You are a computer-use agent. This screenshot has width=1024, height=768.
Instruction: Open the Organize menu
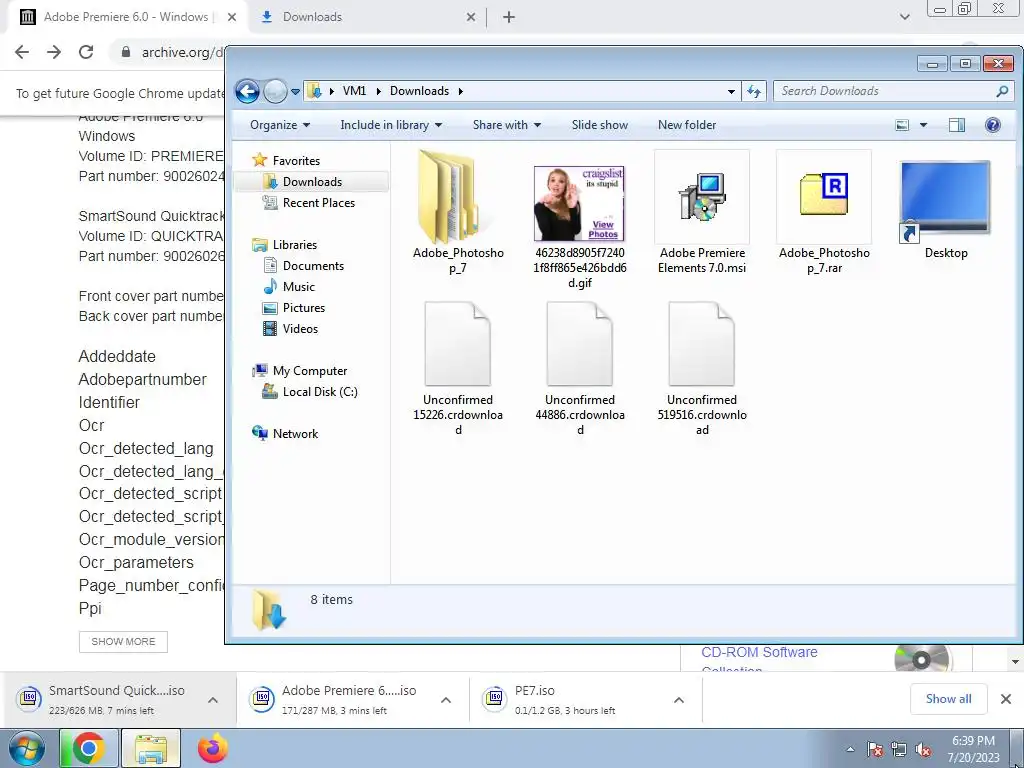pyautogui.click(x=280, y=125)
